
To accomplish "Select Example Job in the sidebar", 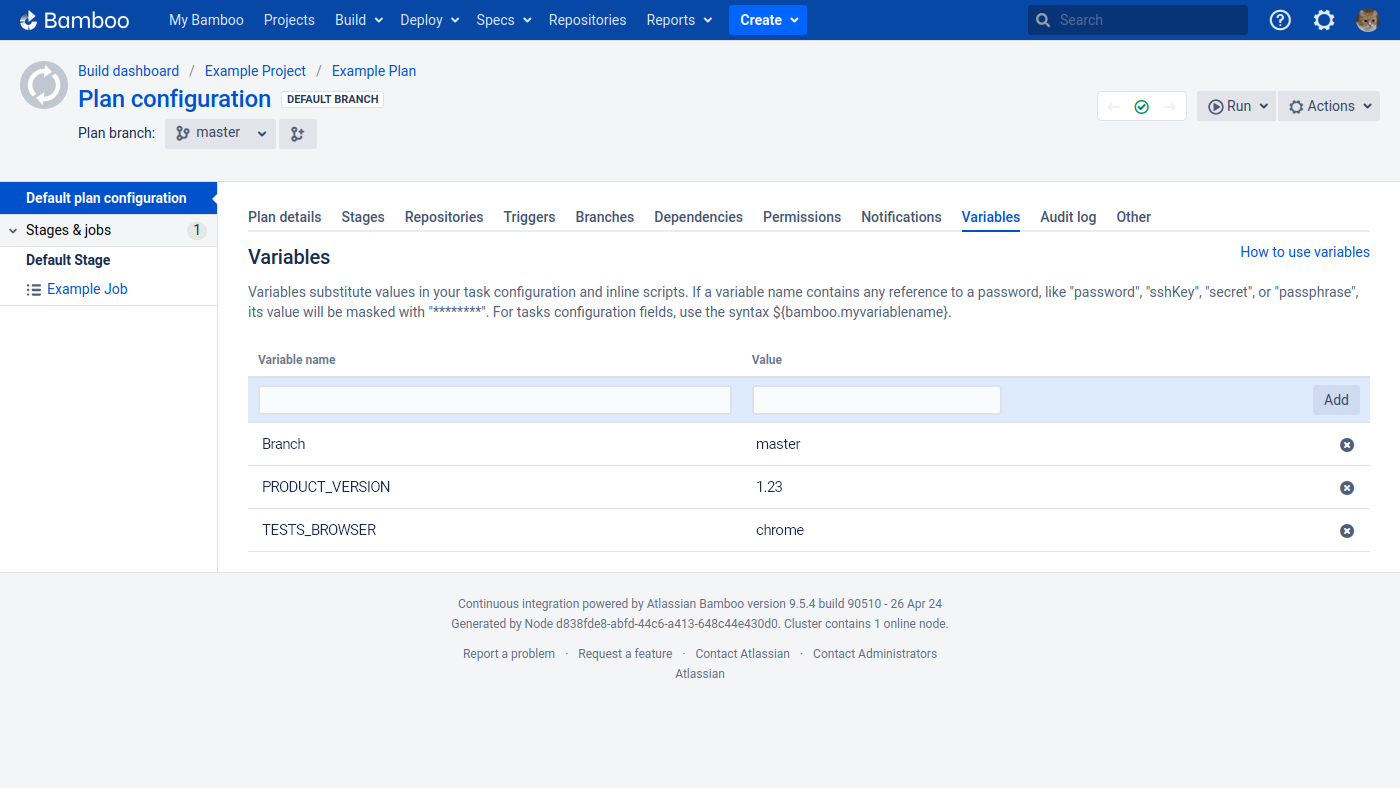I will 86,288.
